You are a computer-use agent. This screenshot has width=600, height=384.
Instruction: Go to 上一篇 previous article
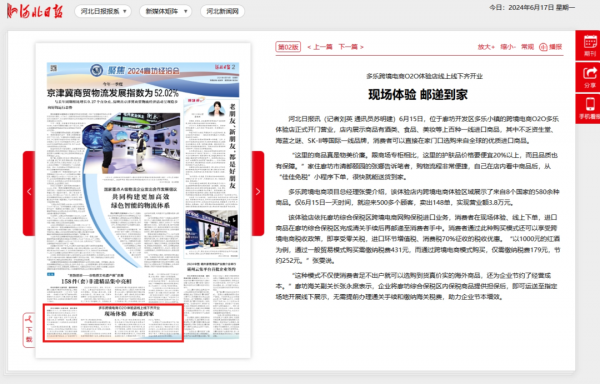320,47
